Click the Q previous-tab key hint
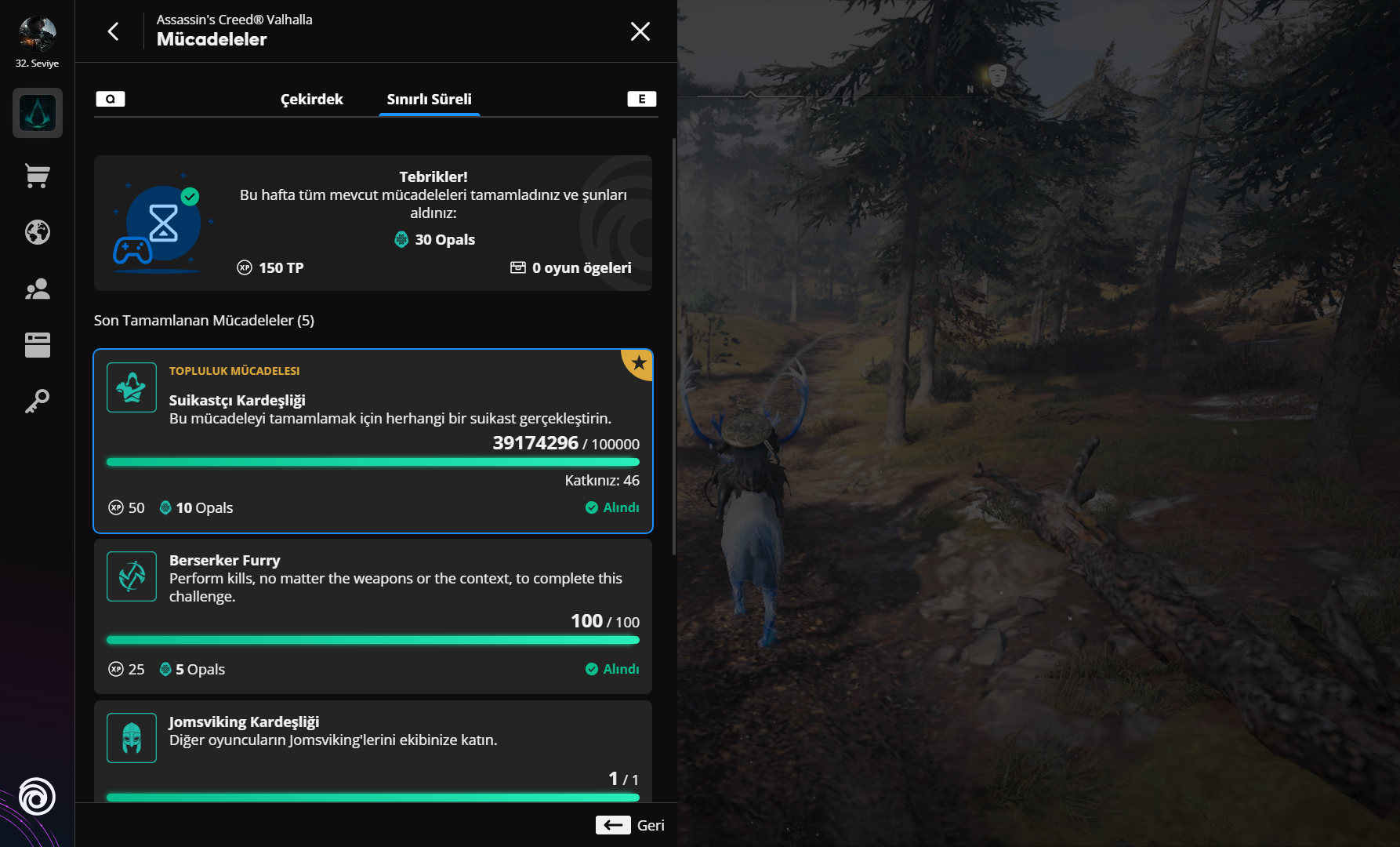 [x=111, y=99]
